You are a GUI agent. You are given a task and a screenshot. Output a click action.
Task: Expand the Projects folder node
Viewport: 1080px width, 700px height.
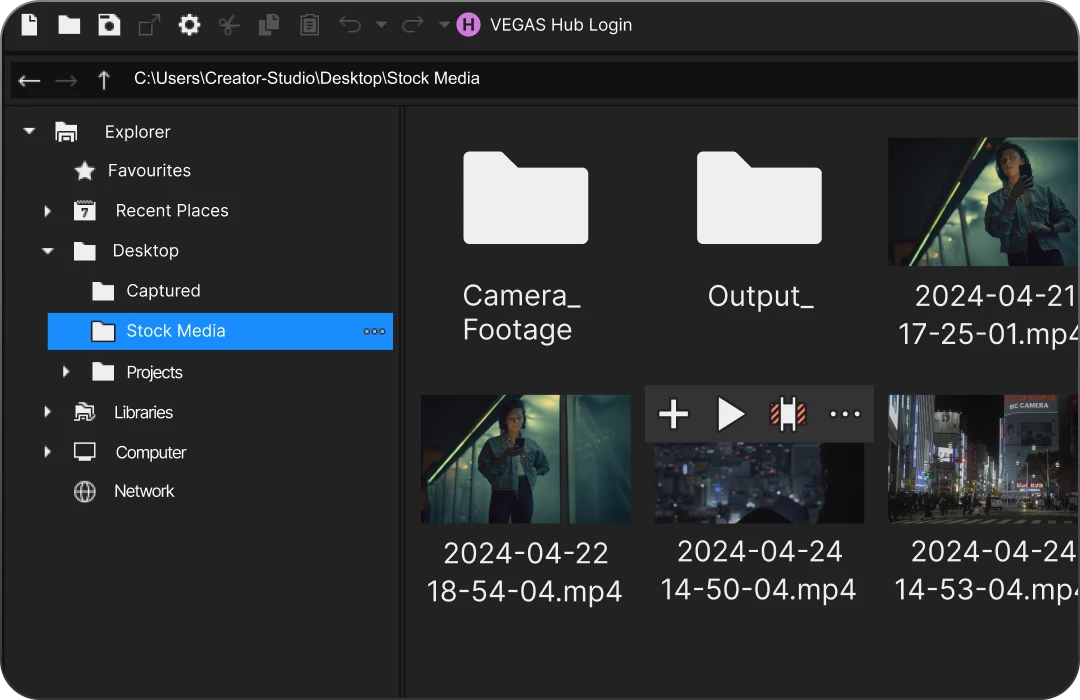[66, 372]
